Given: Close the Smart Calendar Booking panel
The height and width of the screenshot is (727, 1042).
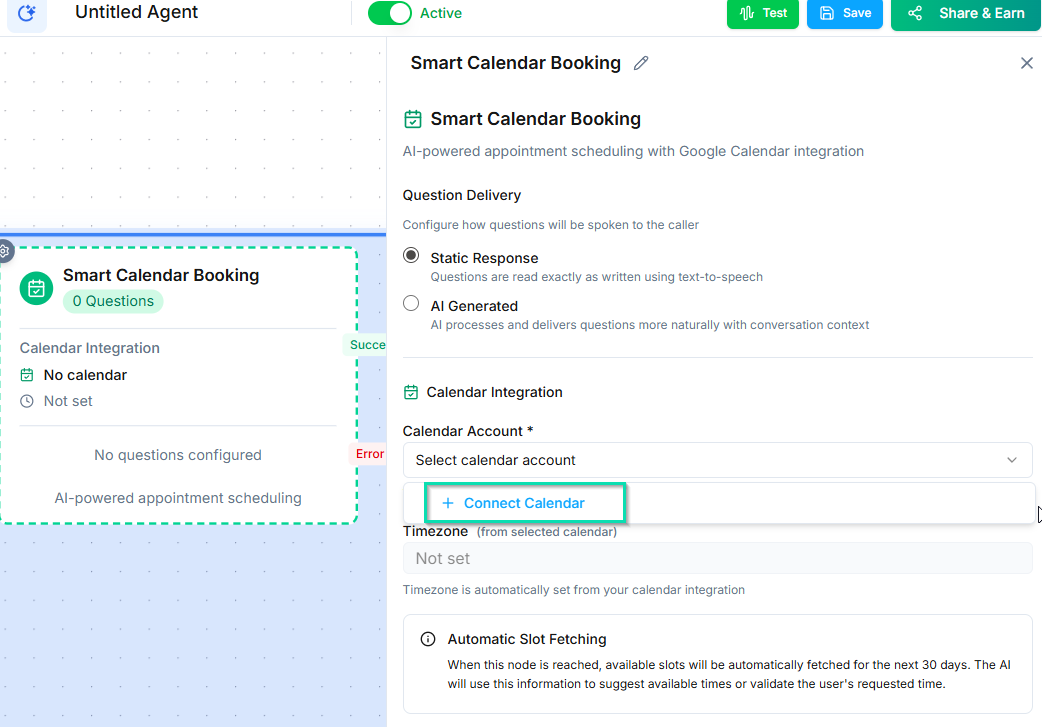Looking at the screenshot, I should pyautogui.click(x=1026, y=62).
